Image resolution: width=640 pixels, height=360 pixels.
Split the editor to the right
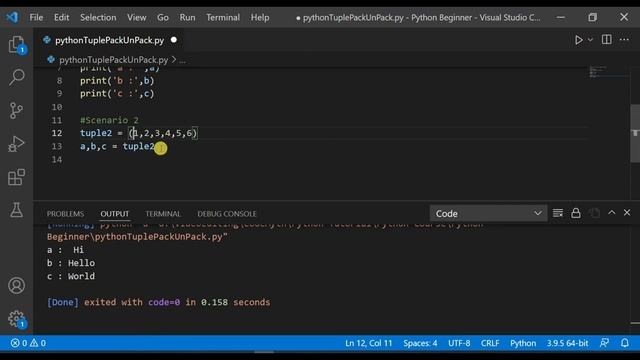coord(607,40)
